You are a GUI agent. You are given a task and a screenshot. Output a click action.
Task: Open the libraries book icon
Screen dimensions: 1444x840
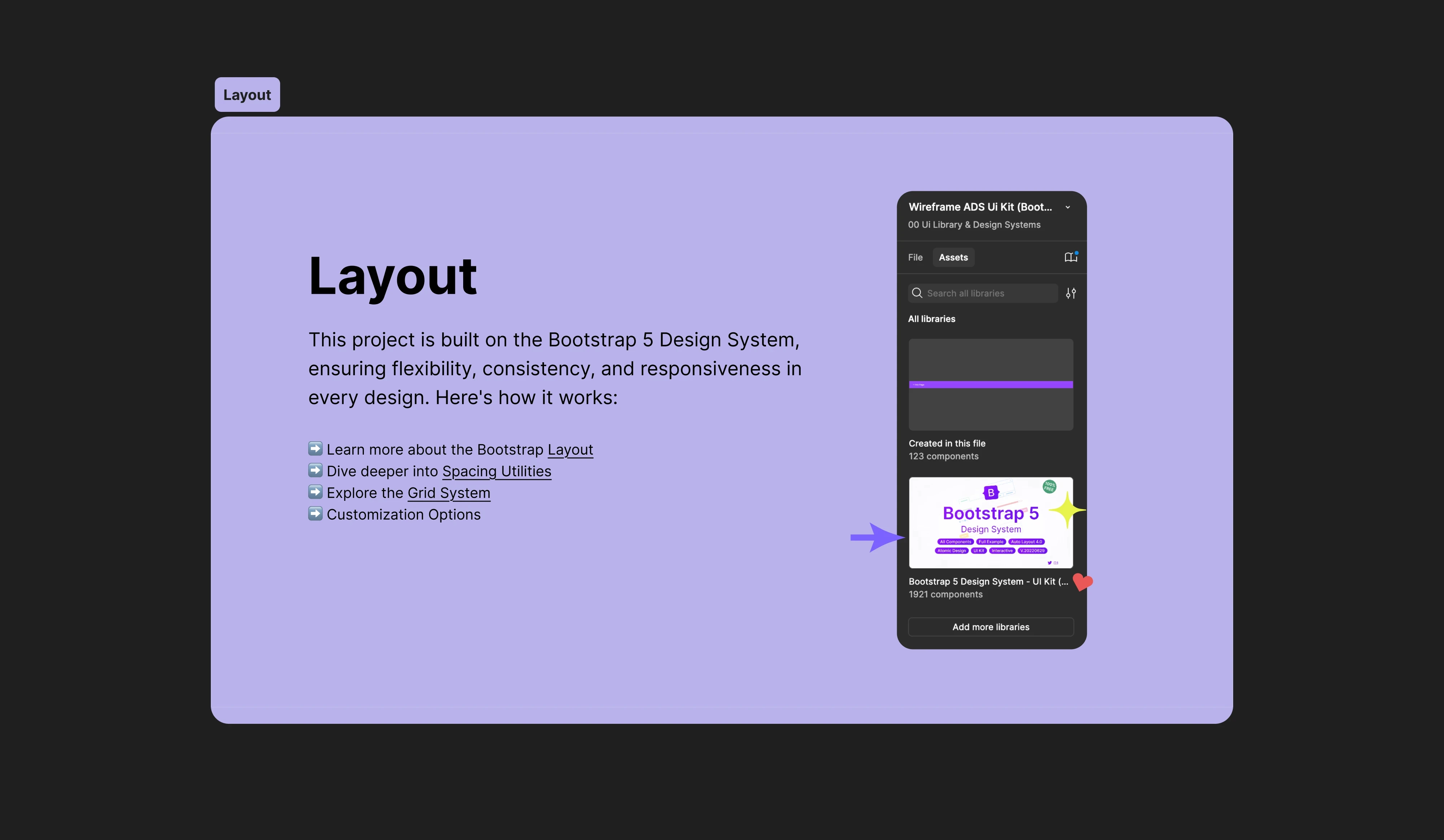1070,257
